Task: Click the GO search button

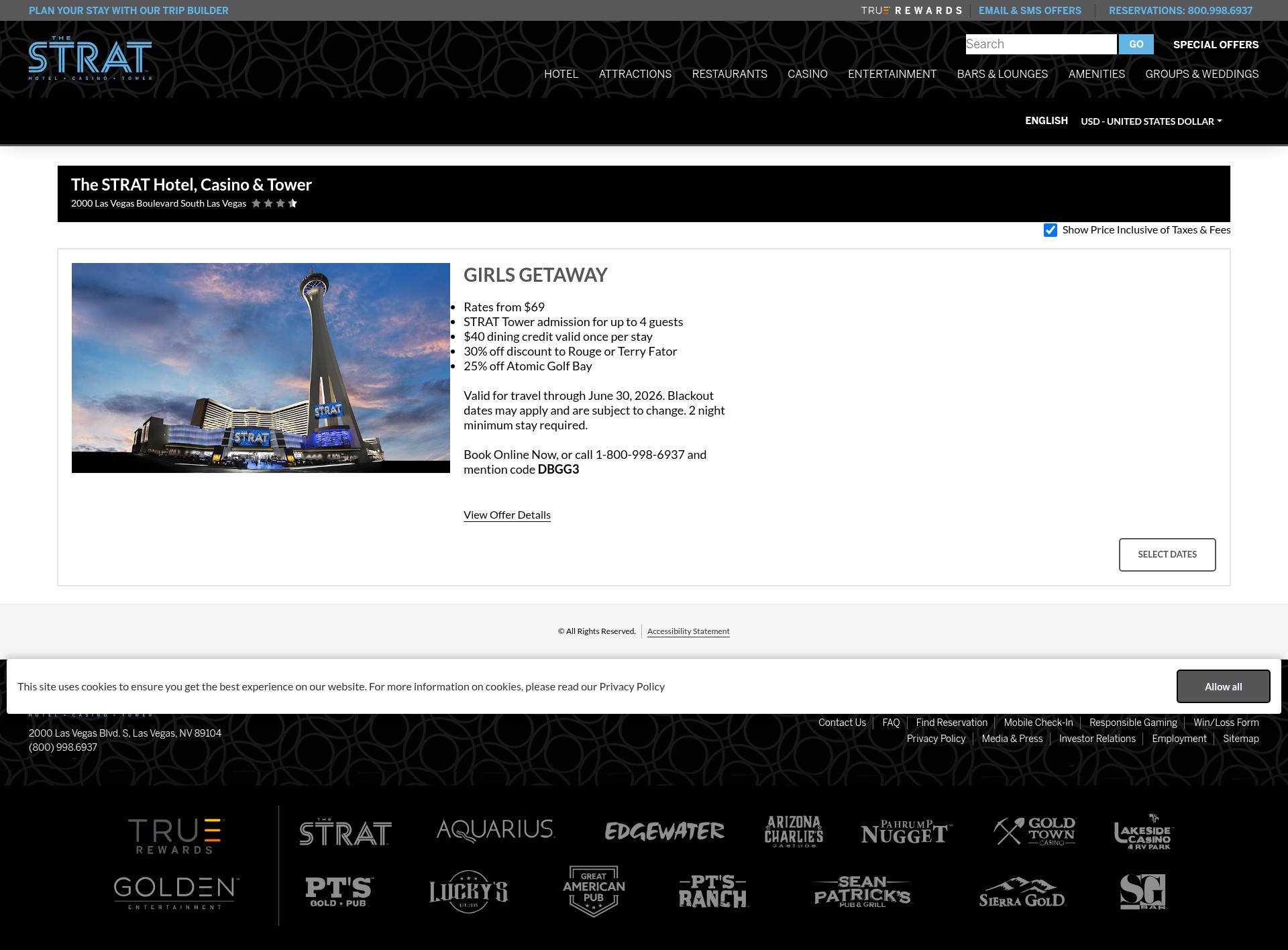Action: [x=1136, y=44]
